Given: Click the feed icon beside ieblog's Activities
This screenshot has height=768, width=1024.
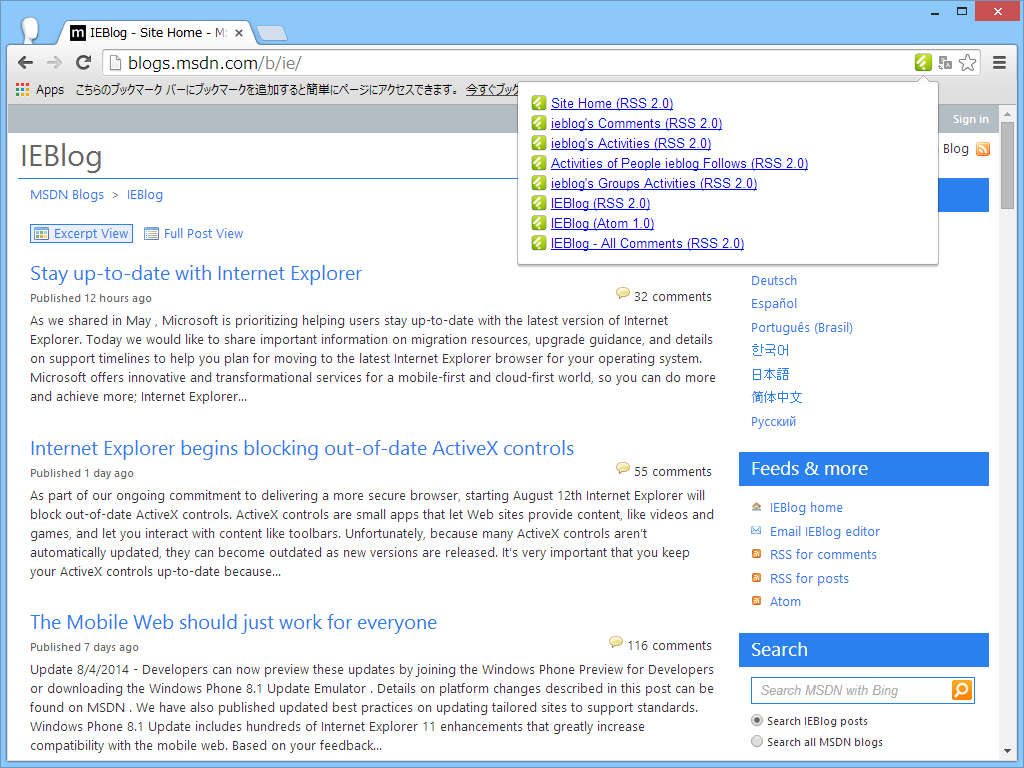Looking at the screenshot, I should 539,143.
